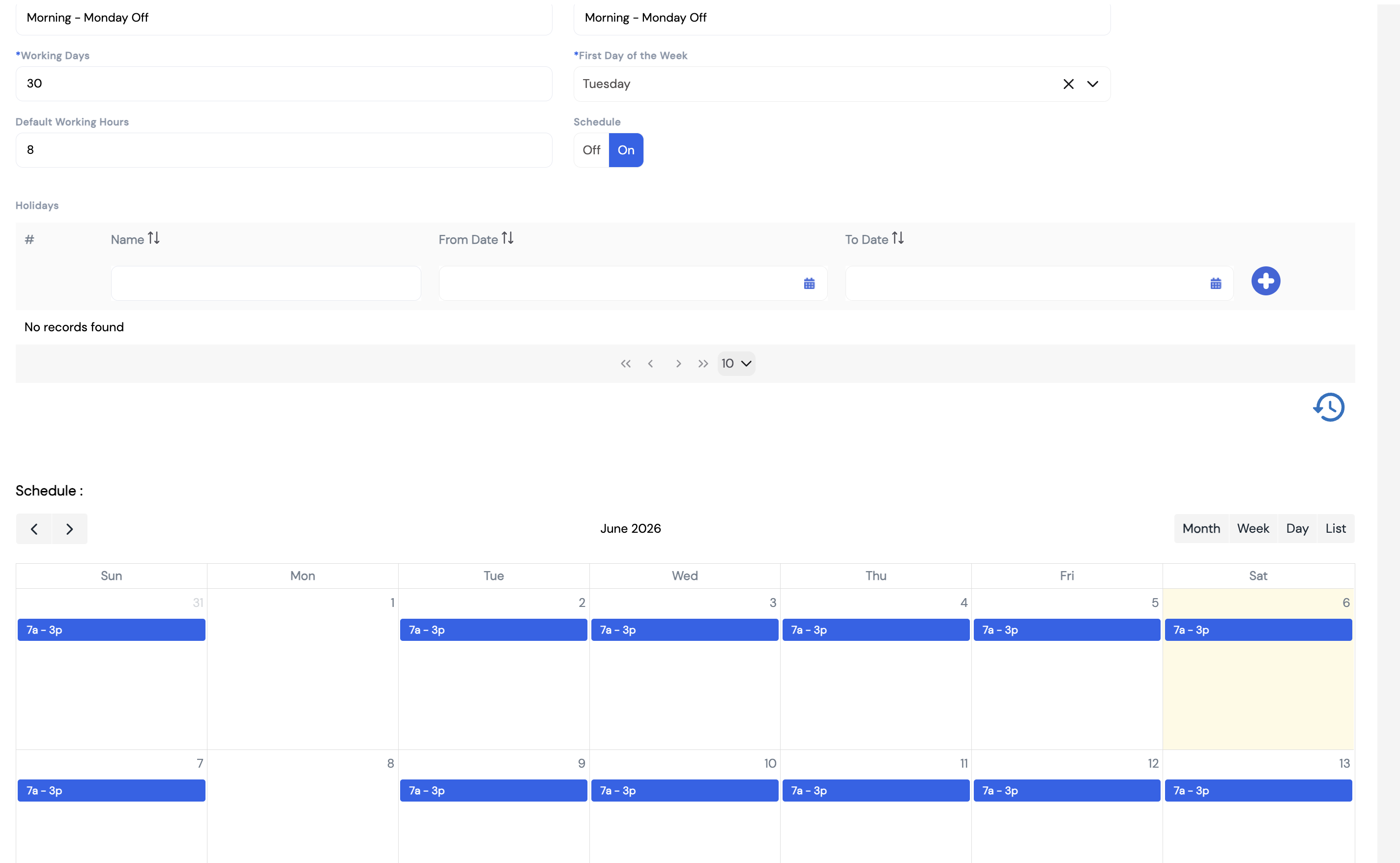Go to first page of holidays
Viewport: 1400px width, 863px height.
coord(625,364)
